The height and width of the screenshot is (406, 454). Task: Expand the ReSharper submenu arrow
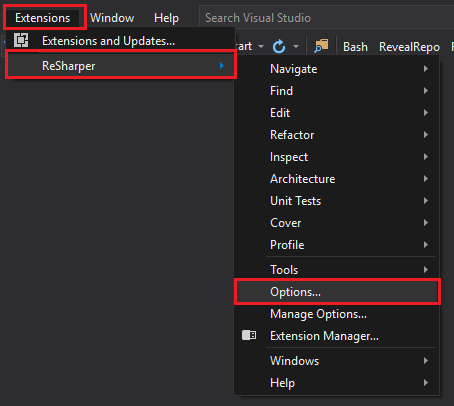pos(222,66)
